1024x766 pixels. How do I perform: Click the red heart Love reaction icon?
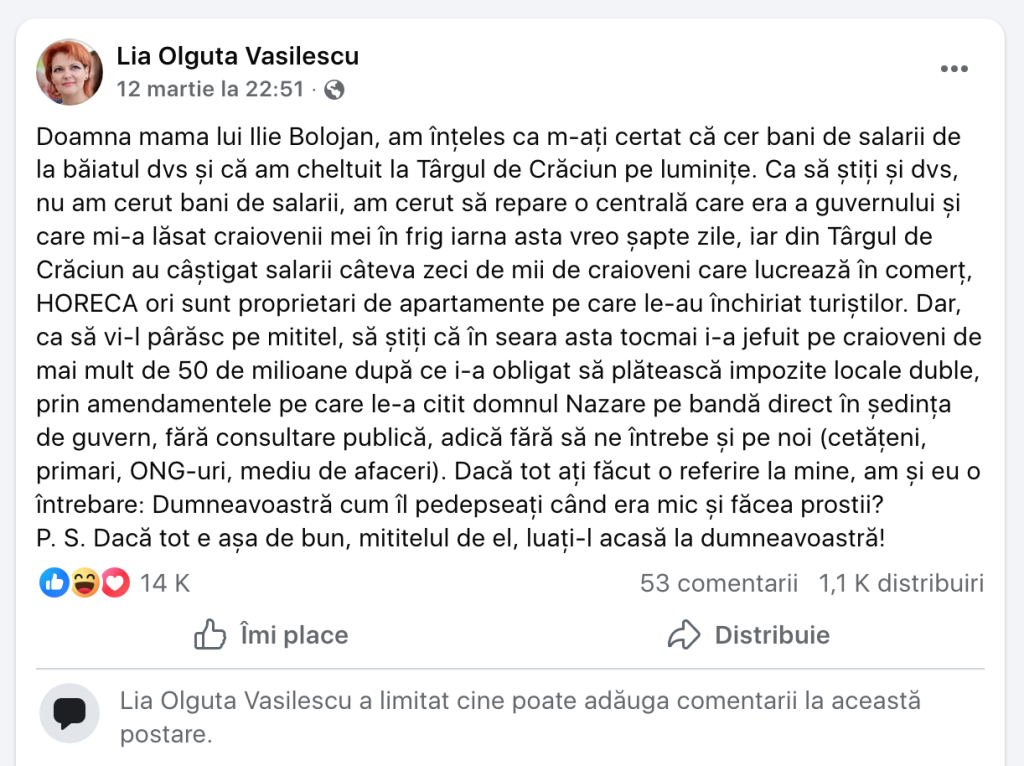click(115, 583)
